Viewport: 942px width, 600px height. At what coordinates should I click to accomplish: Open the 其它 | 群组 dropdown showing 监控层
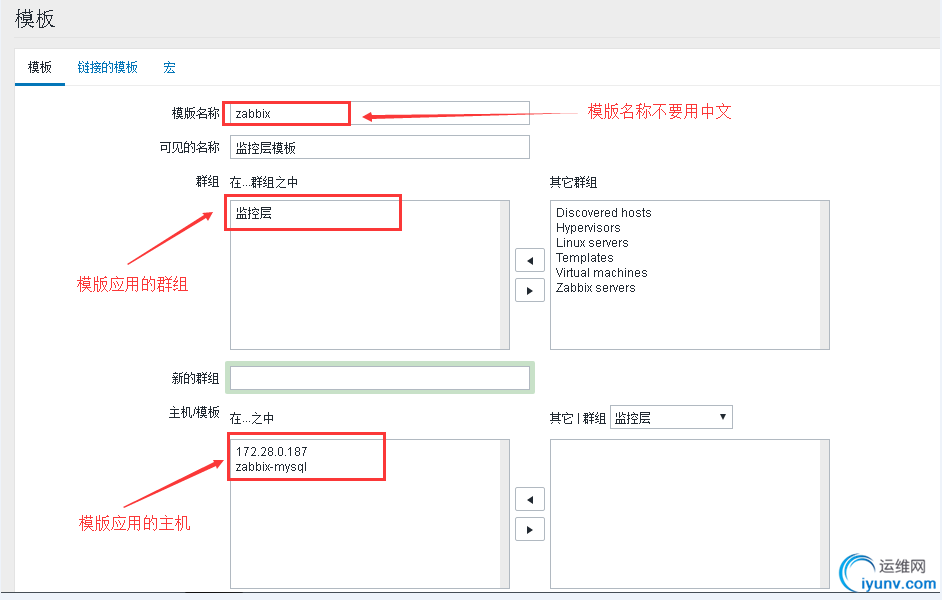[671, 417]
